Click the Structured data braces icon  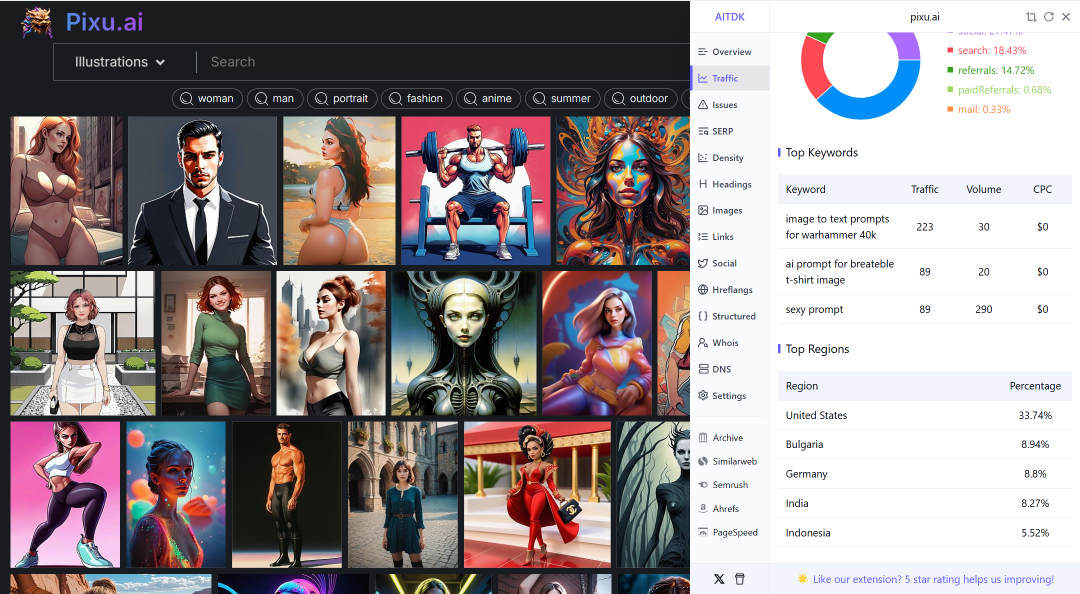[x=703, y=316]
